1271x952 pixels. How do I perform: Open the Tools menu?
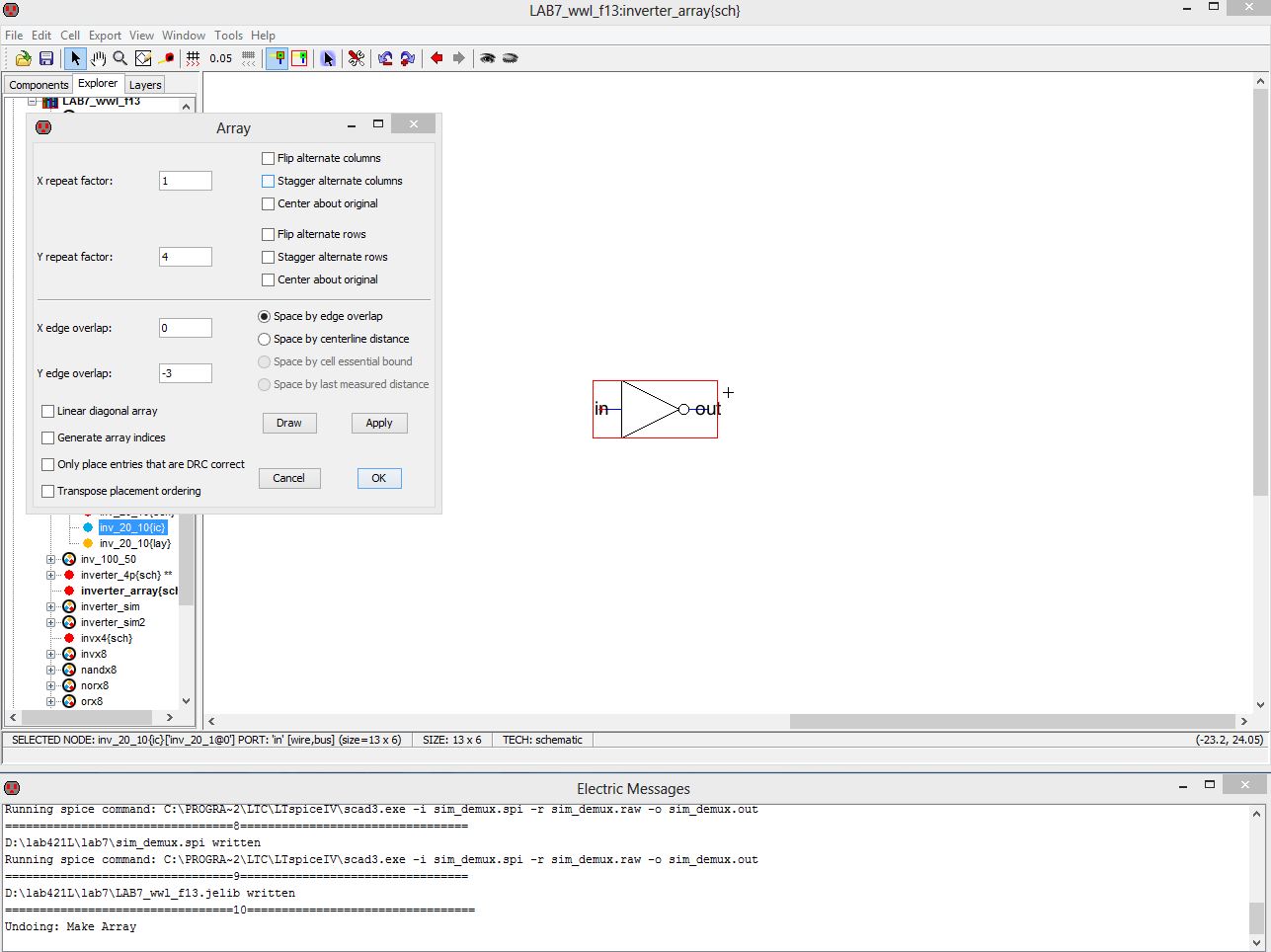228,35
